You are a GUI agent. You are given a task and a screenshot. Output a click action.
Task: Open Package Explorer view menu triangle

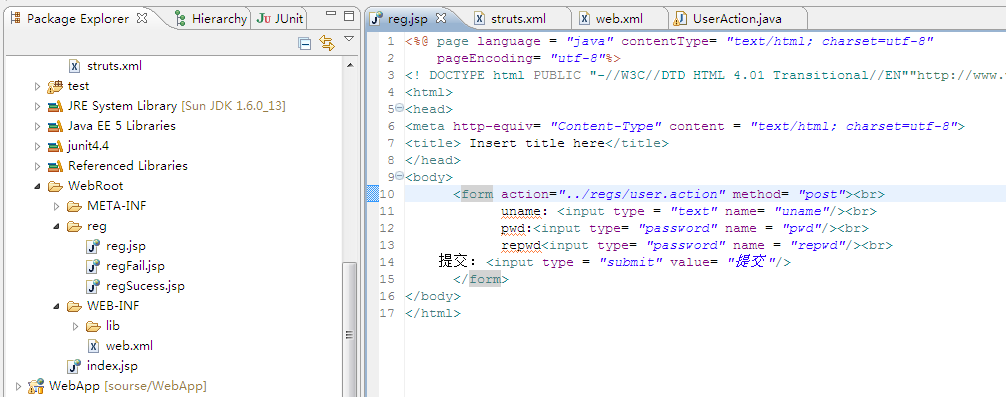[x=349, y=40]
